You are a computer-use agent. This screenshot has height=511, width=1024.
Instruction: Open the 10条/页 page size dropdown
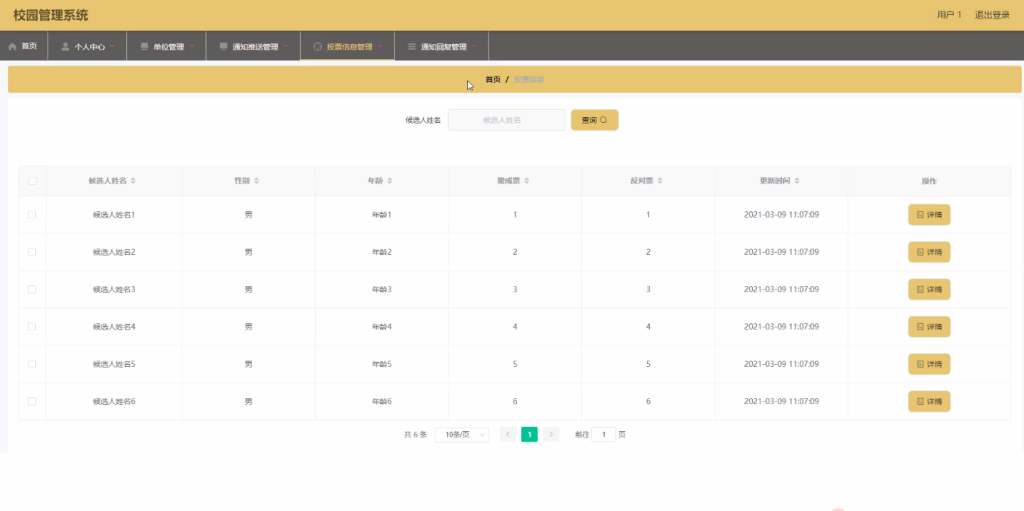pos(462,435)
